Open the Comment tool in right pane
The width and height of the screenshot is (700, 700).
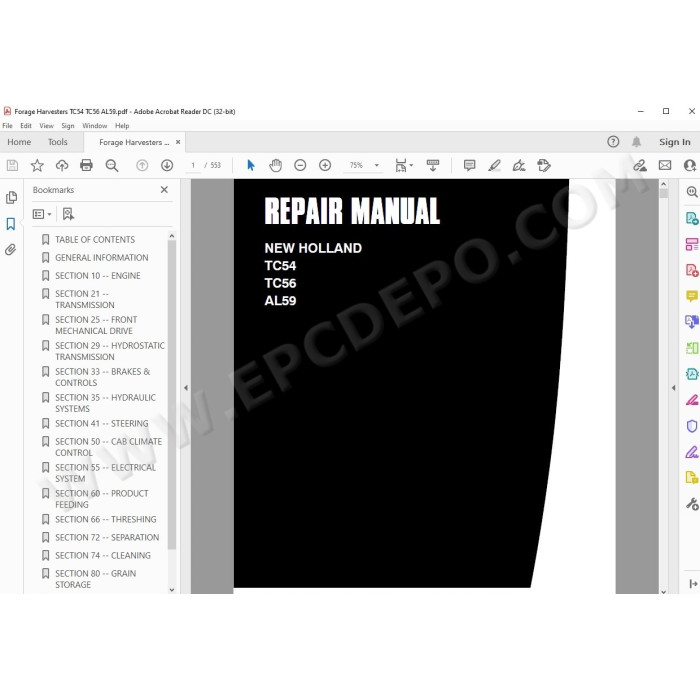pyautogui.click(x=692, y=296)
